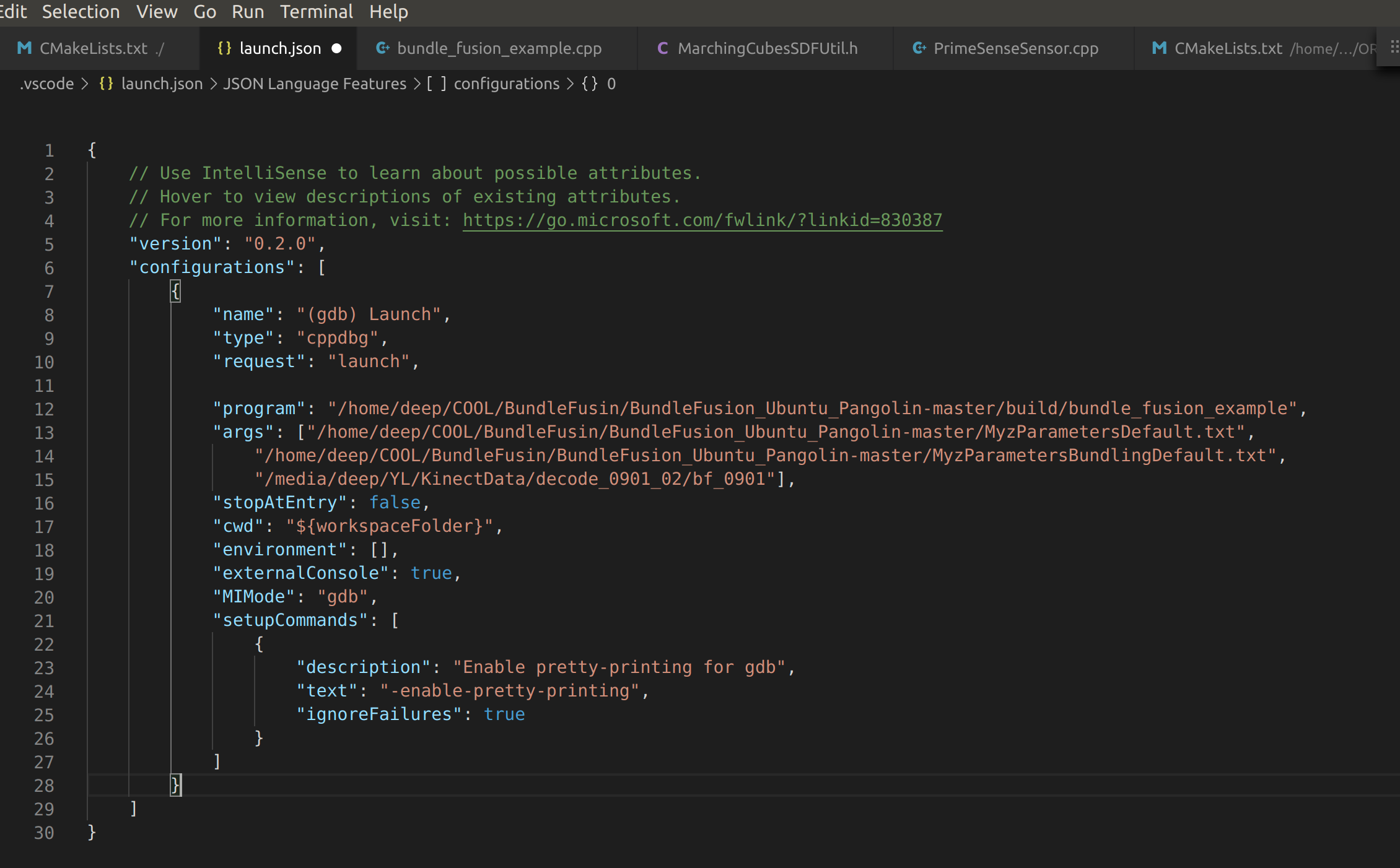Screen dimensions: 1400x868
Task: Click line number 28 in the gutter
Action: (x=44, y=786)
